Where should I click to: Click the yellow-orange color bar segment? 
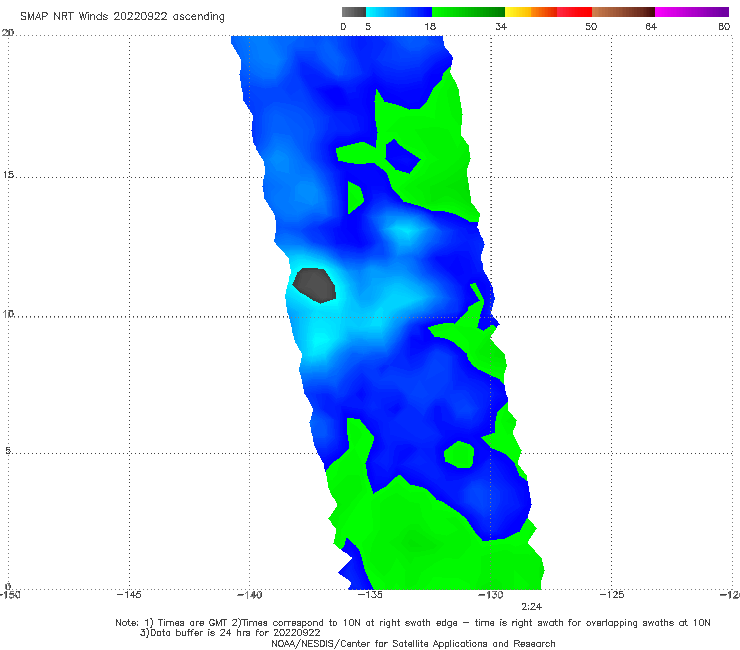coord(531,12)
